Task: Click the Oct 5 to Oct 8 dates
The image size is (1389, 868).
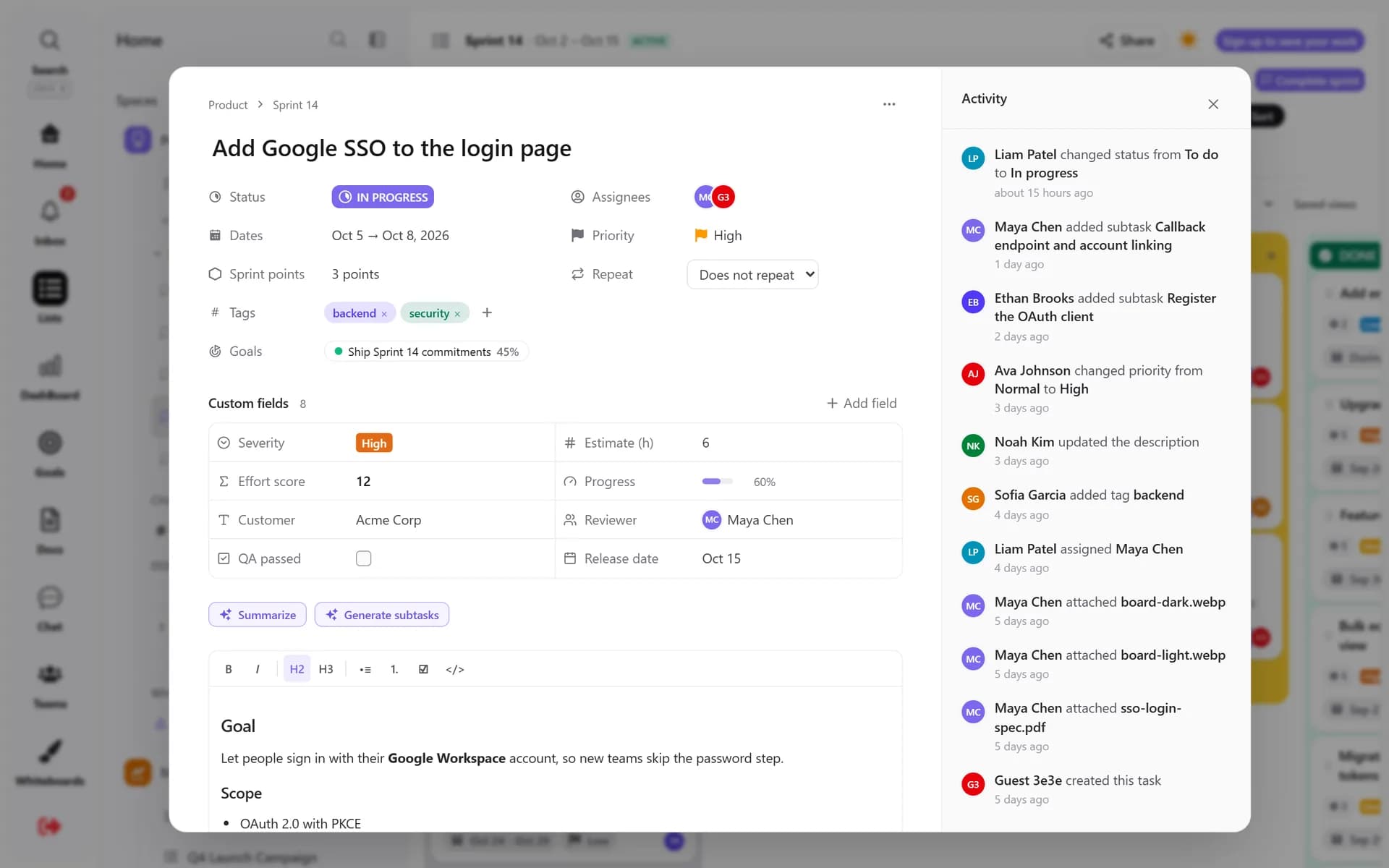Action: coord(390,235)
